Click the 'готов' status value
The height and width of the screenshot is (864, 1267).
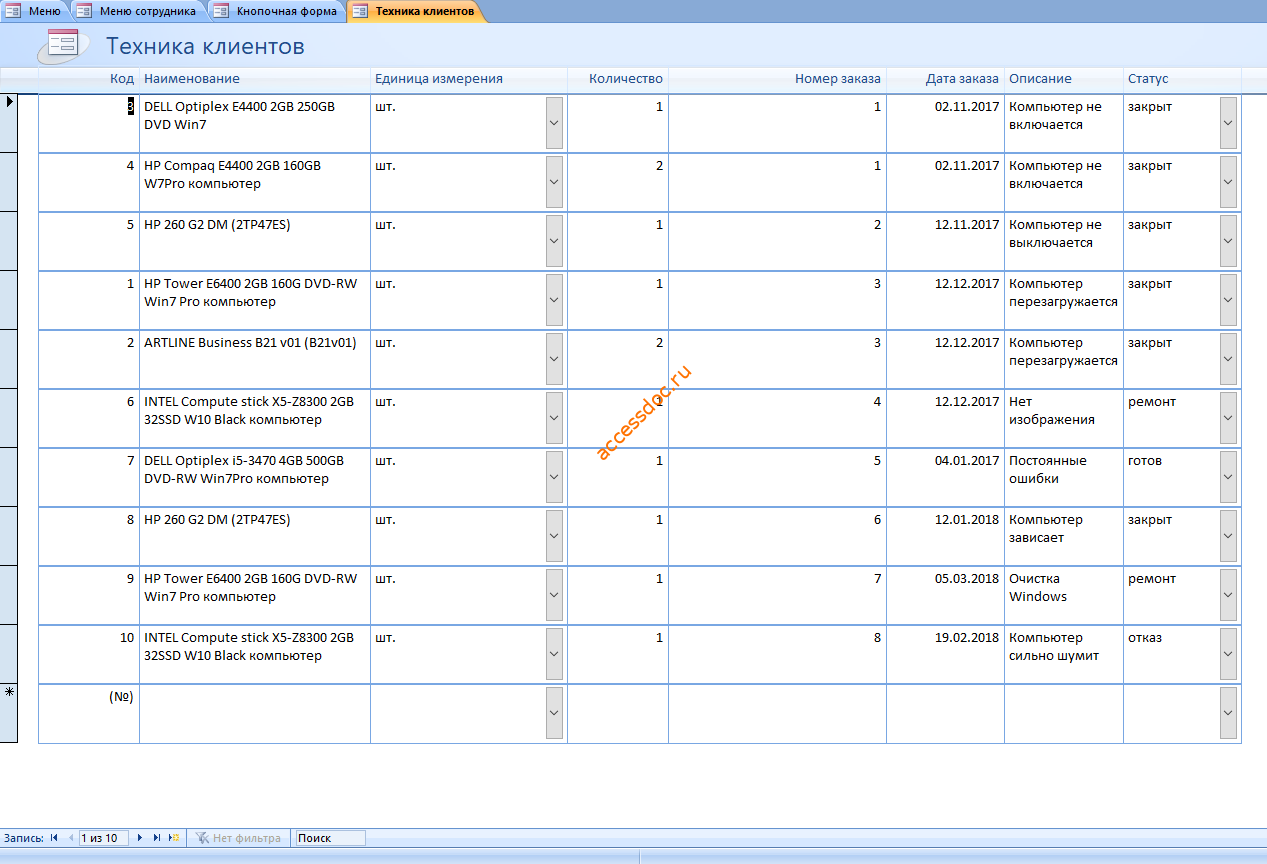1144,461
